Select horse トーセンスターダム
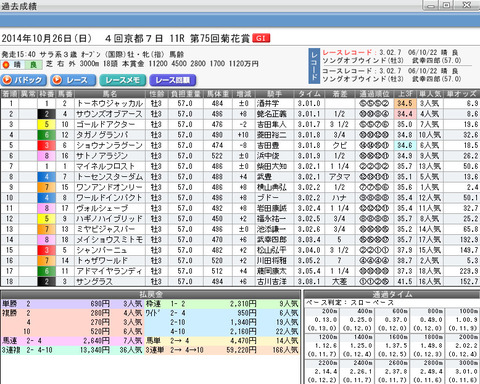 pos(110,177)
